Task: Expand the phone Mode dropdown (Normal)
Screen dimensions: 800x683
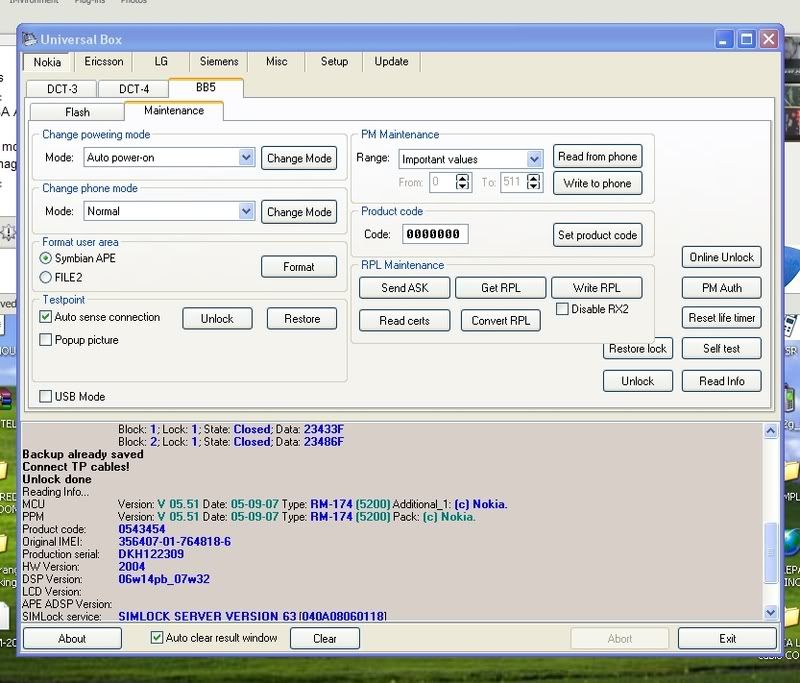Action: [246, 211]
